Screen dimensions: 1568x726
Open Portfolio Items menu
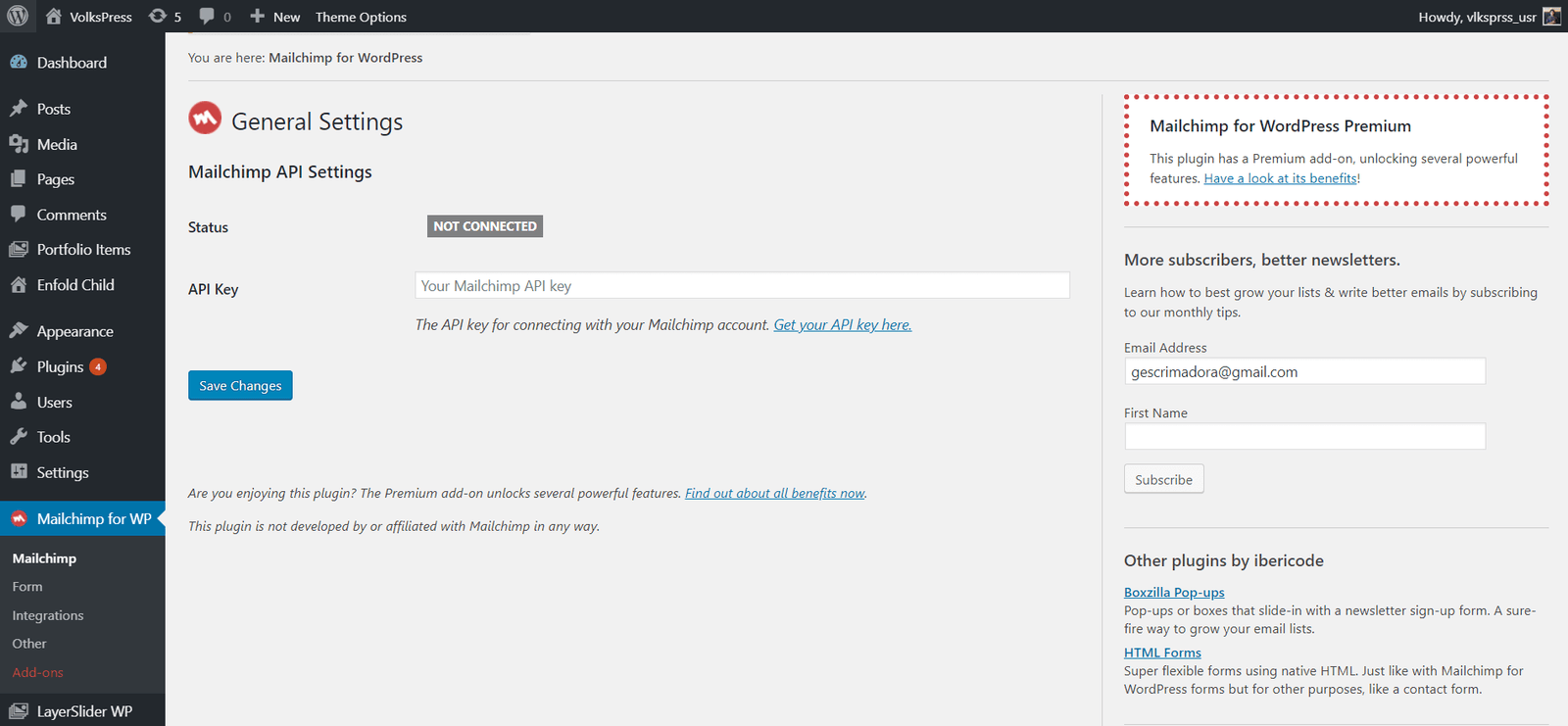83,250
